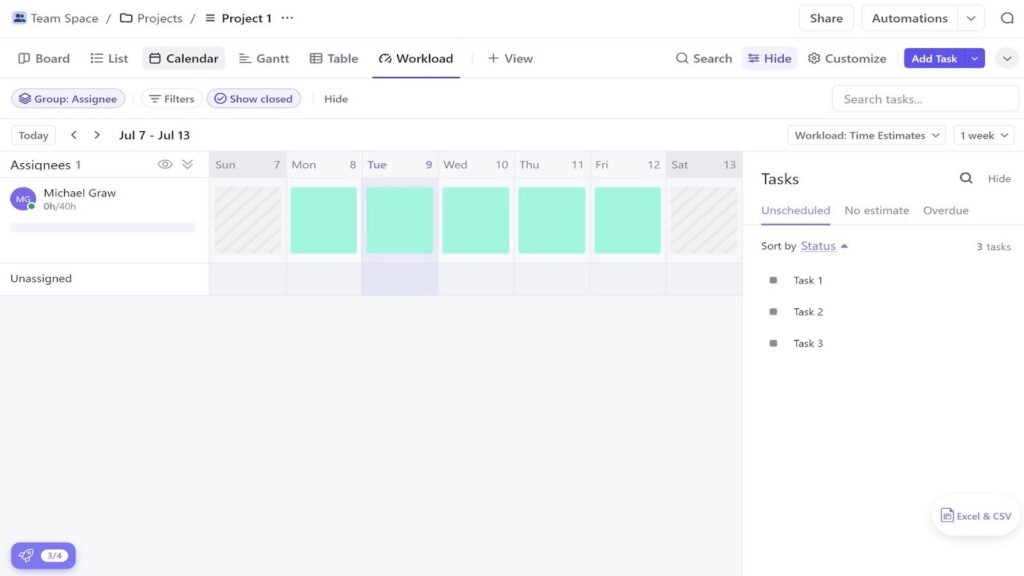
Task: Reverse sort order with the up arrow
Action: (x=844, y=246)
